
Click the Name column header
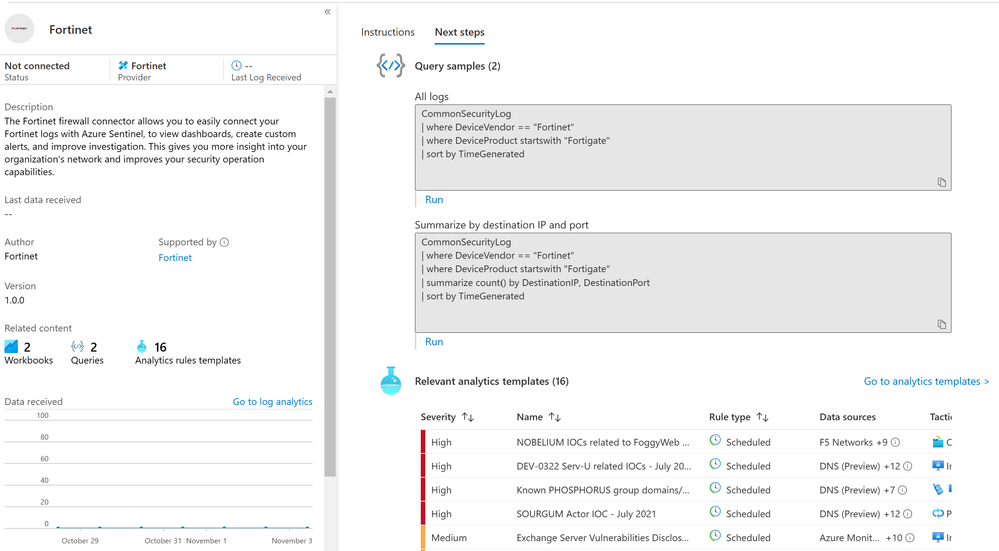coord(529,417)
